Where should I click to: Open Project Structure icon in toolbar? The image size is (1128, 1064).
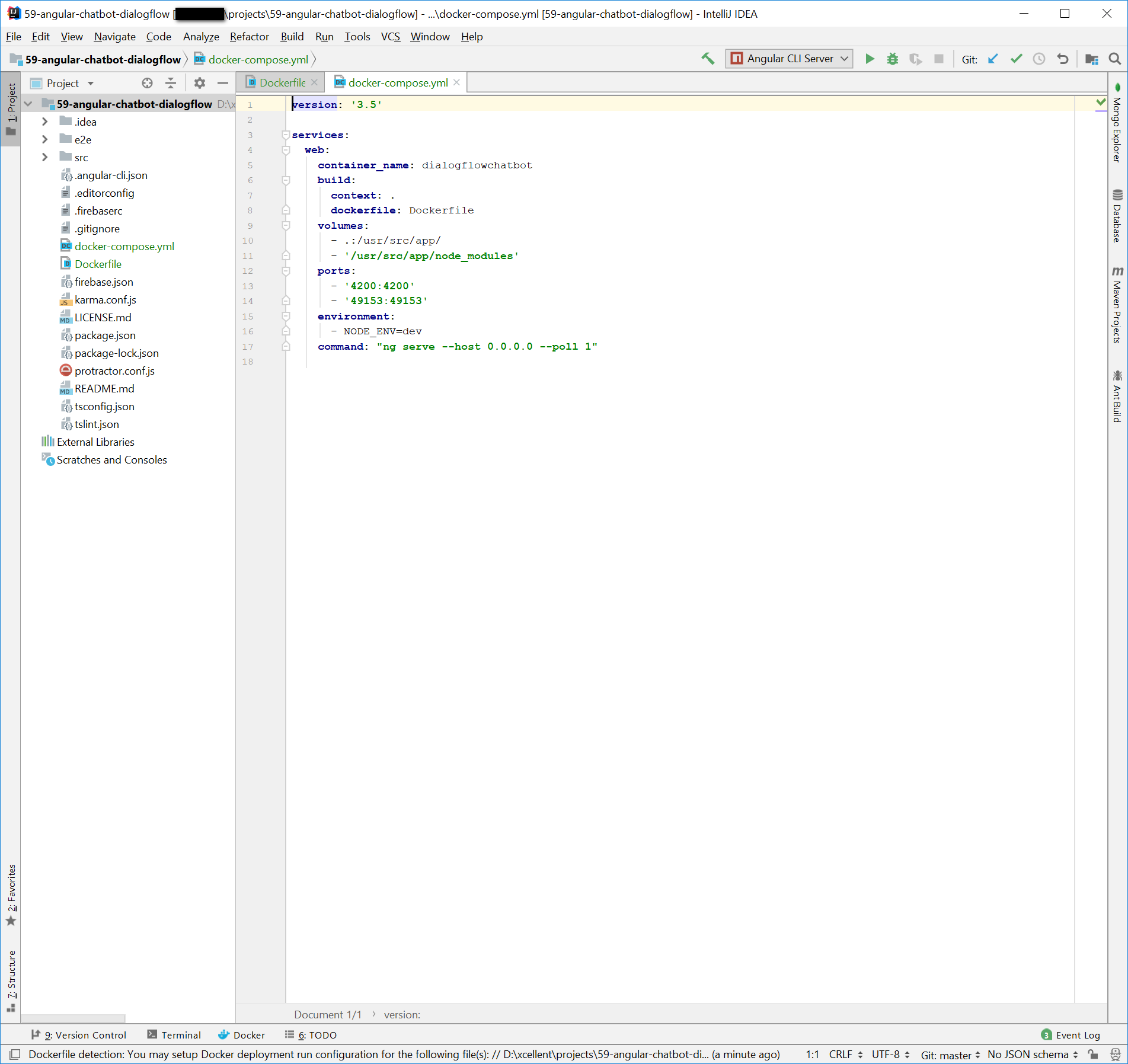click(1092, 59)
